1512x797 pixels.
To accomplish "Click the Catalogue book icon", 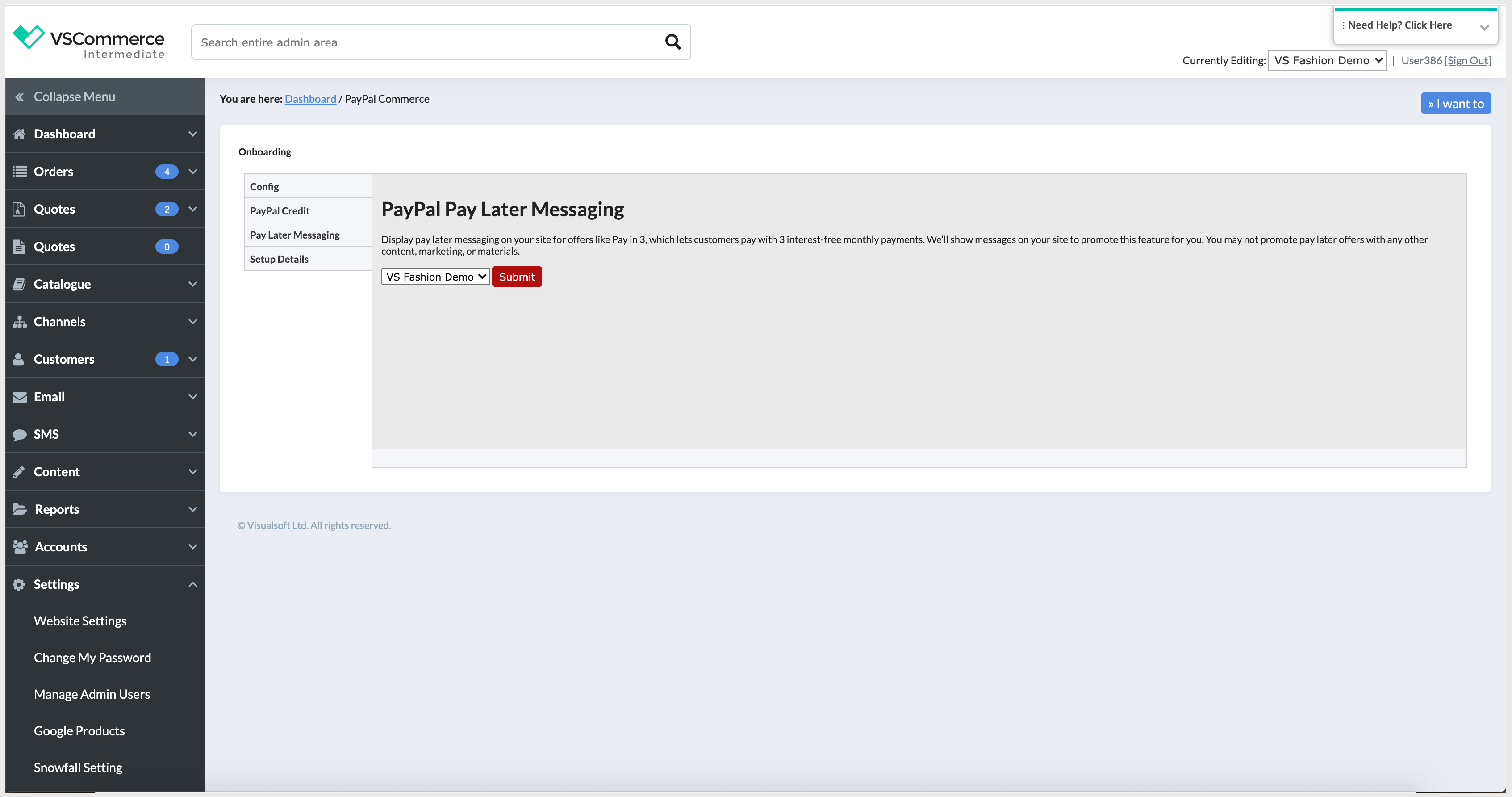I will pos(19,284).
